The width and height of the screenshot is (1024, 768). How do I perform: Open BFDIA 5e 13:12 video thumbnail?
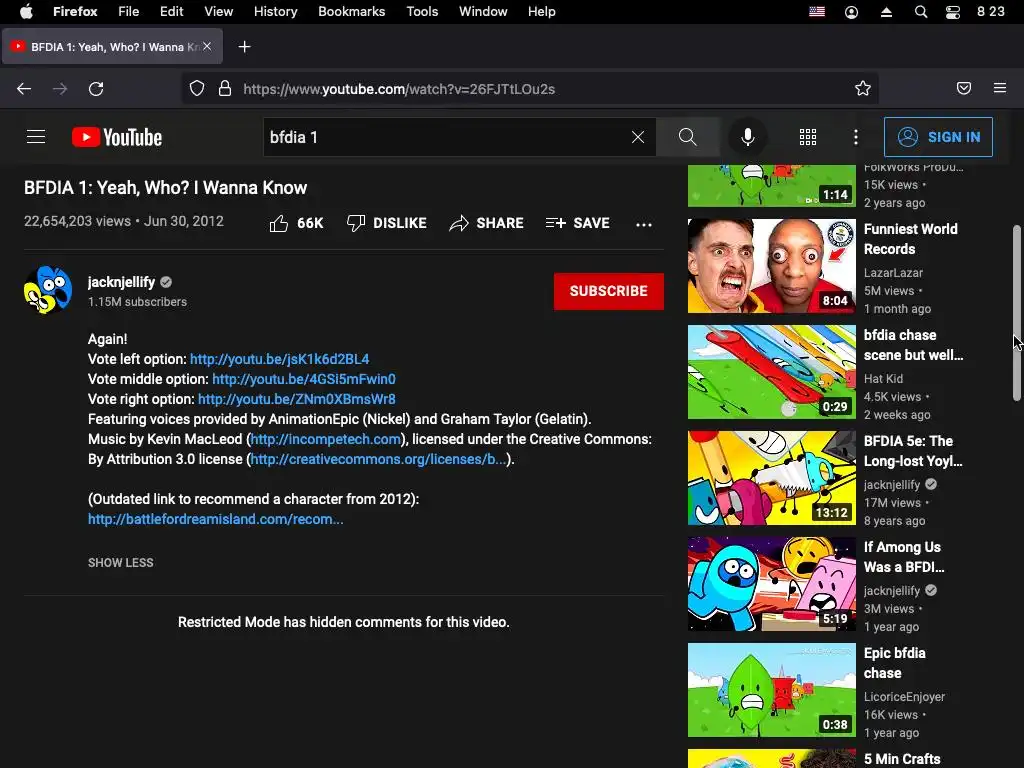771,478
